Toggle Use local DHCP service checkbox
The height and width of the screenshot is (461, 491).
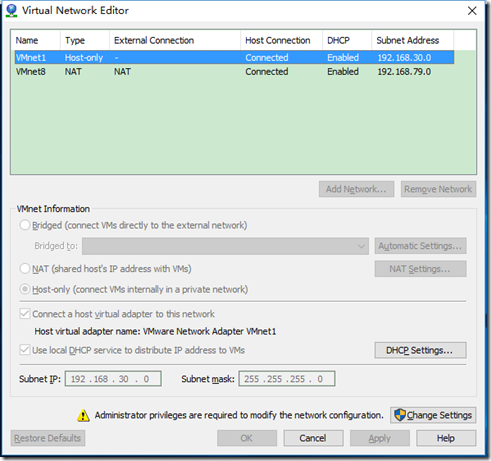[x=25, y=350]
